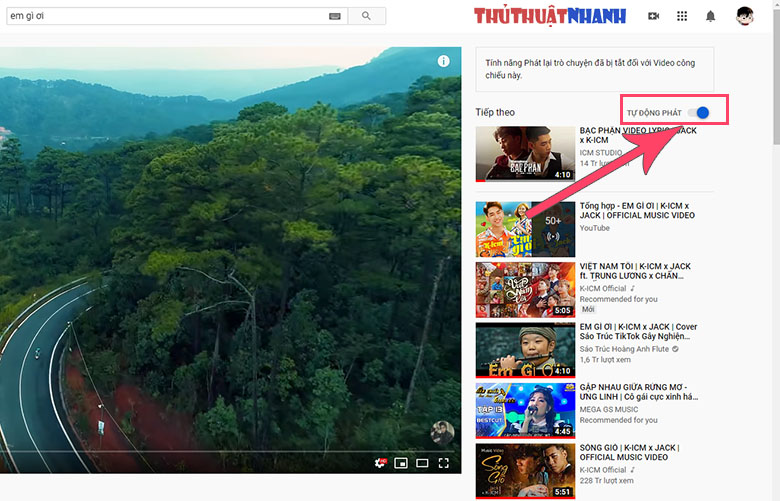Click the create video camera icon
Screen dimensions: 780x501
tap(654, 16)
